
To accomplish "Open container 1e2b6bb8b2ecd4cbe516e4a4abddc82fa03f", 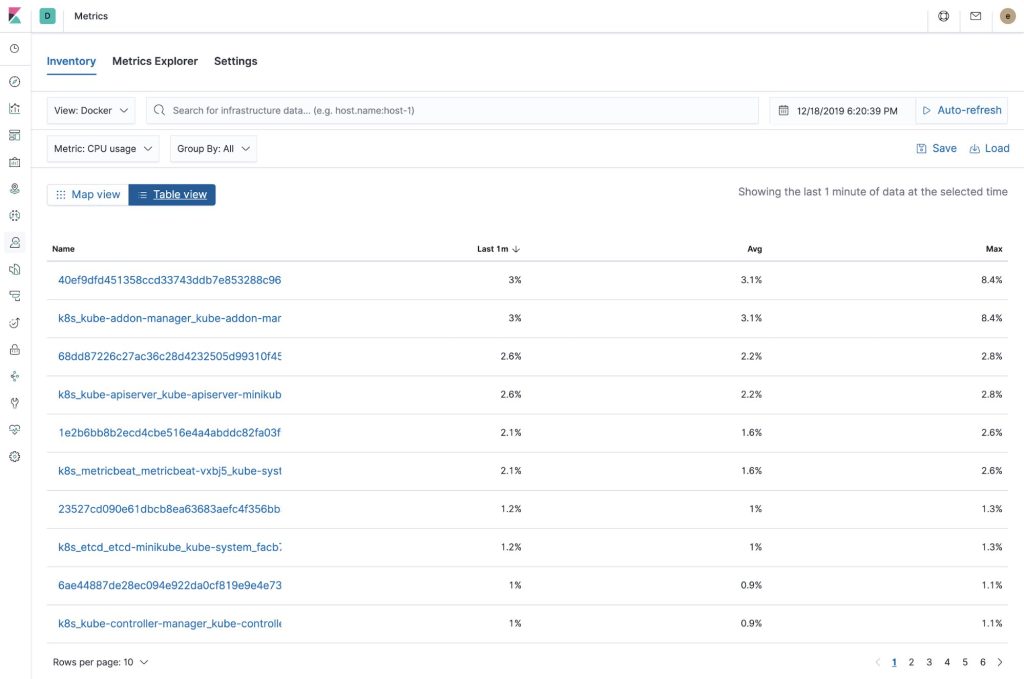I will tap(170, 433).
